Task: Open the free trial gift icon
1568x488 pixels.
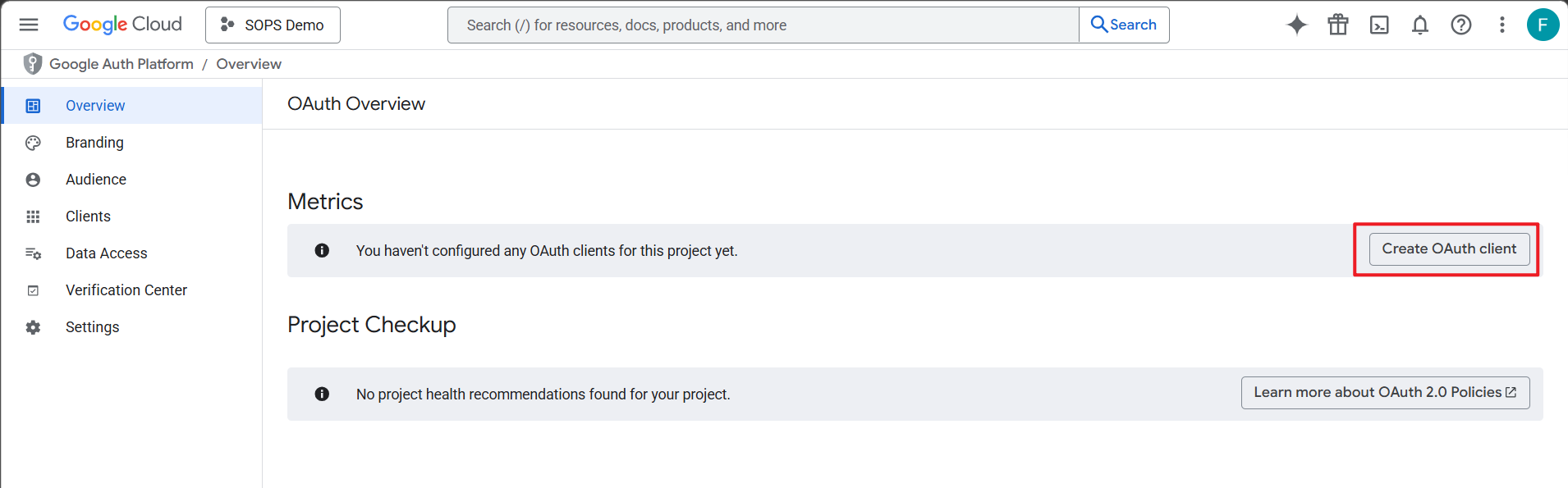Action: point(1338,25)
